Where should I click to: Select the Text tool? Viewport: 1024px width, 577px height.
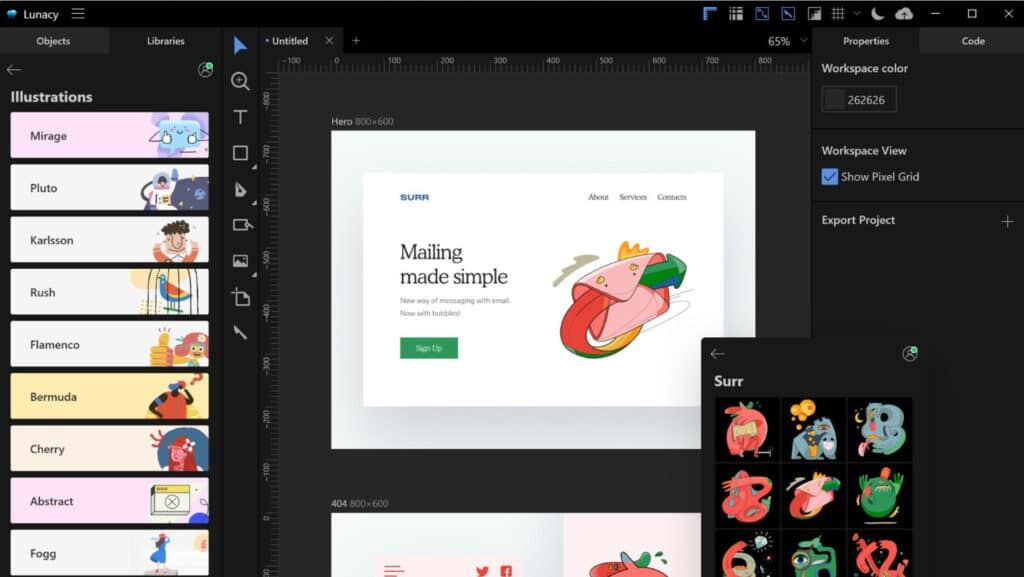click(240, 117)
